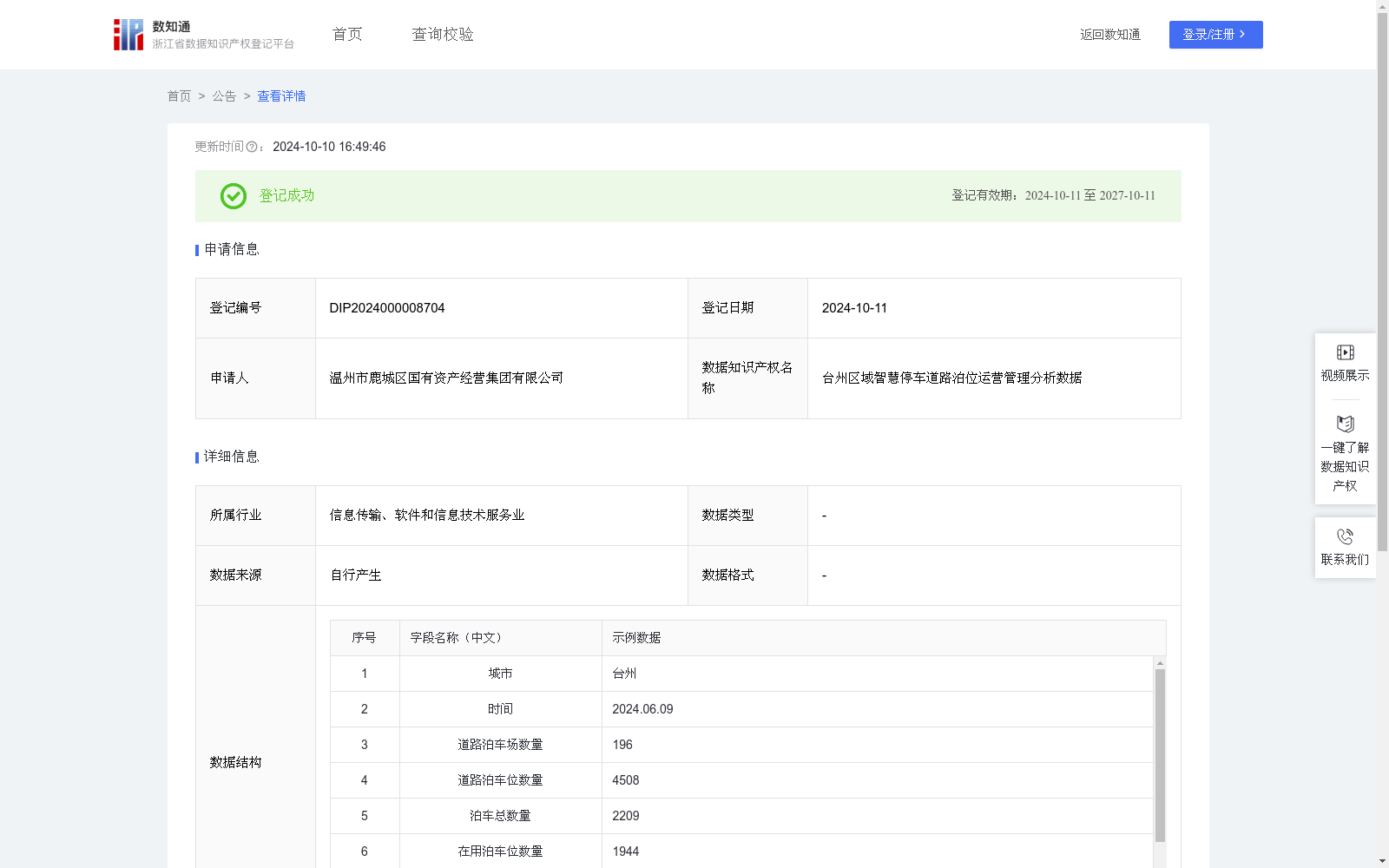Click 台州区域智慧停车道路泊位运营管理分析数据 title
The width and height of the screenshot is (1389, 868).
pyautogui.click(x=951, y=378)
